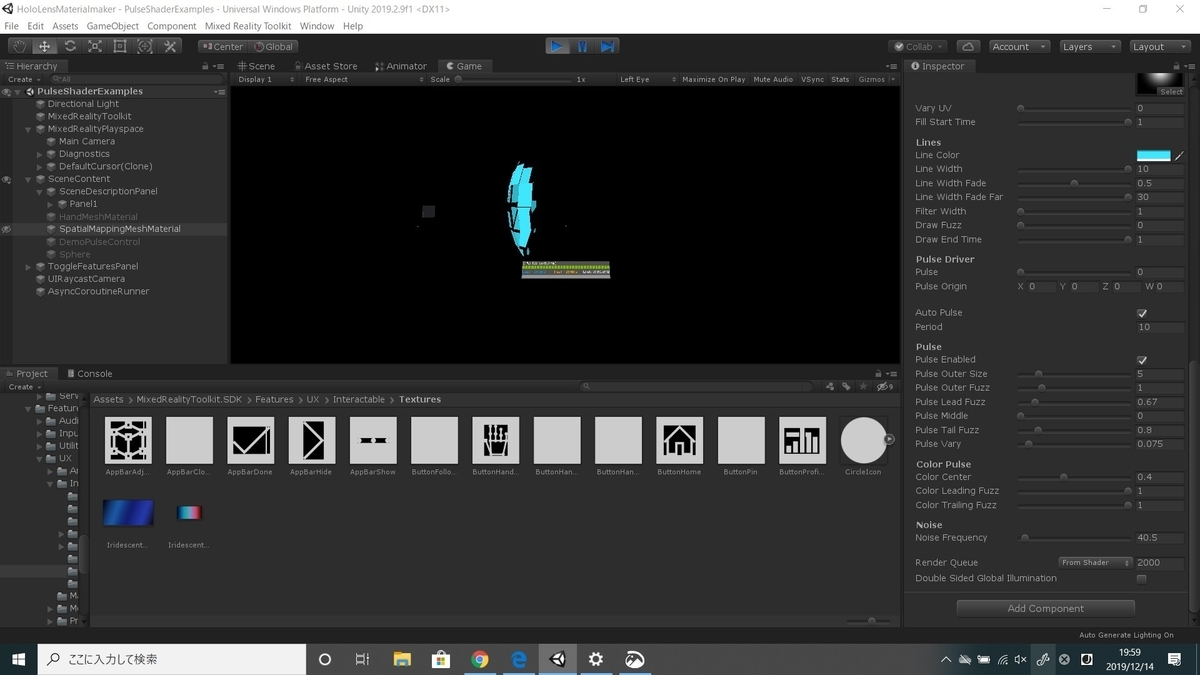The height and width of the screenshot is (675, 1200).
Task: Open the eyedropper next to Line Color
Action: tap(1179, 155)
